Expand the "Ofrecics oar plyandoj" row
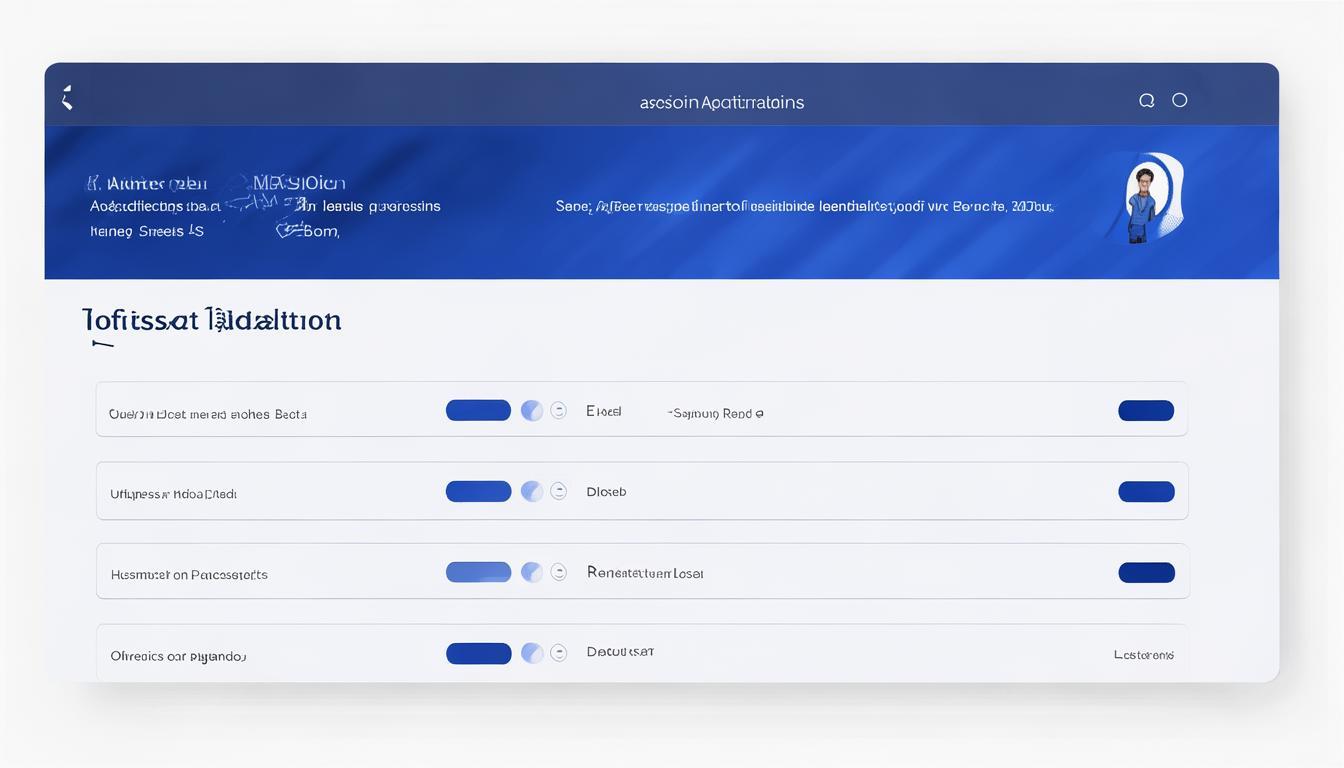Screen dimensions: 1344x768 pos(178,657)
